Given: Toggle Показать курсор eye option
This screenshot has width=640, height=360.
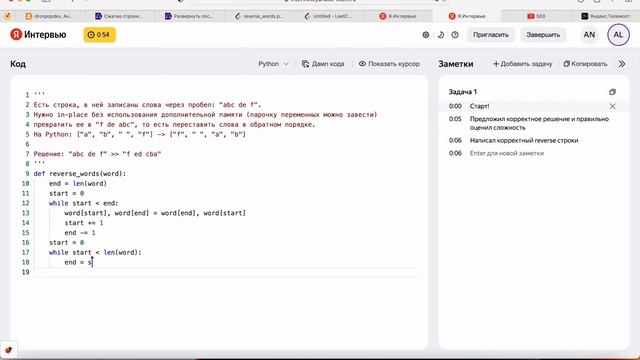Looking at the screenshot, I should (389, 64).
